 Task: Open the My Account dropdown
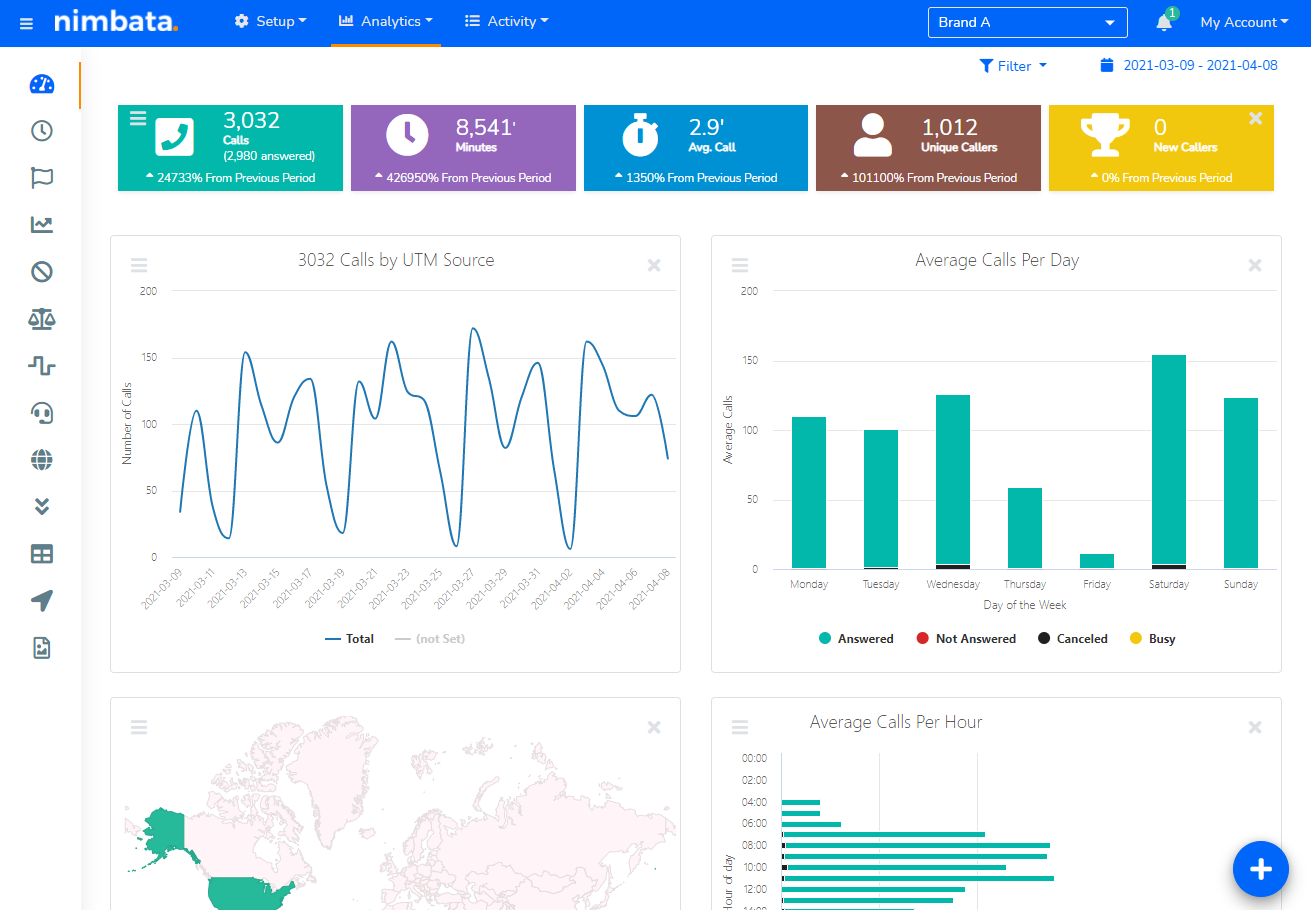click(1244, 22)
